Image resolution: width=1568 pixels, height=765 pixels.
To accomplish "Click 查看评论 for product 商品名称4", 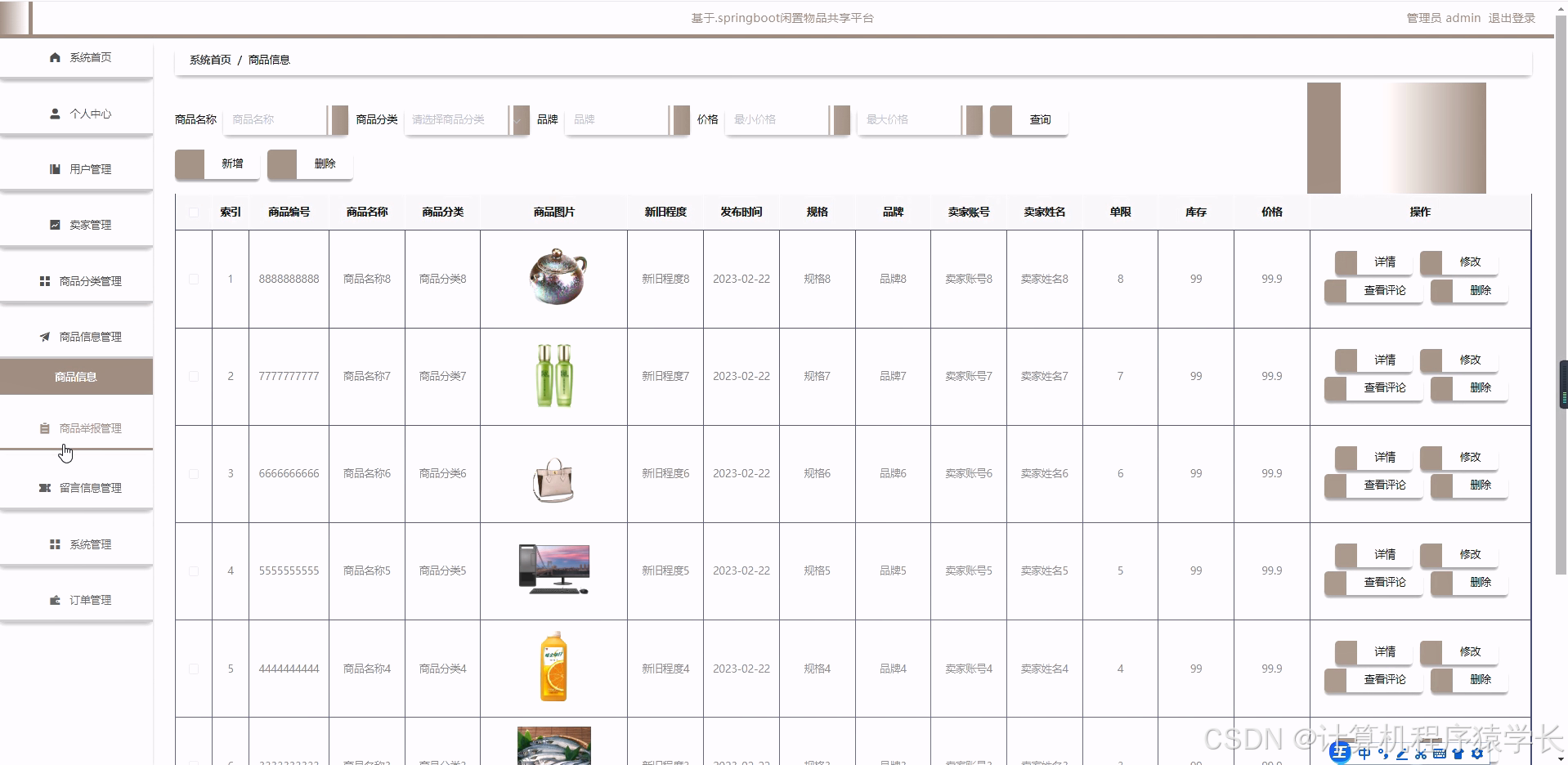I will pyautogui.click(x=1373, y=679).
